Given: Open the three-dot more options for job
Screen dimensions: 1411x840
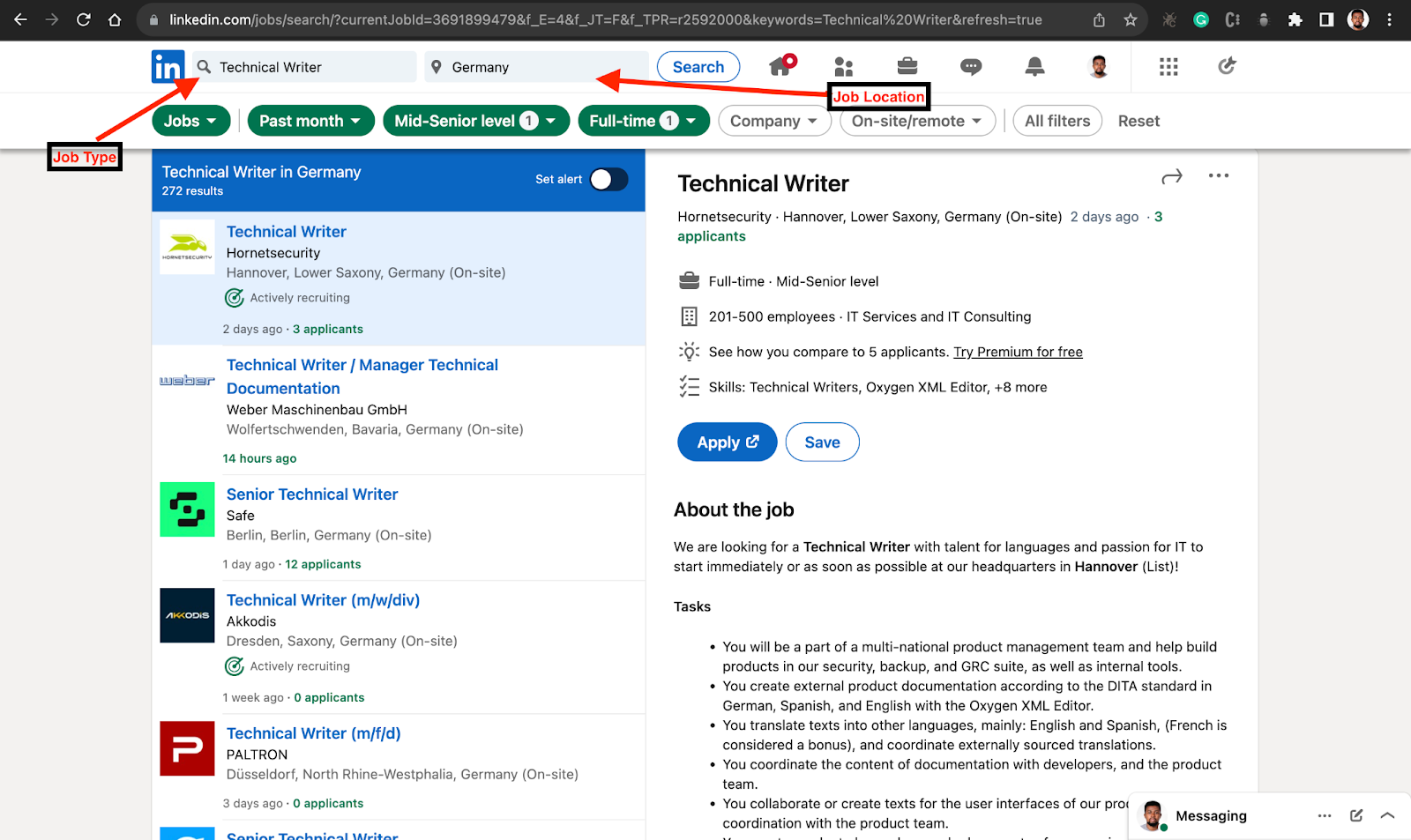Looking at the screenshot, I should (x=1219, y=176).
